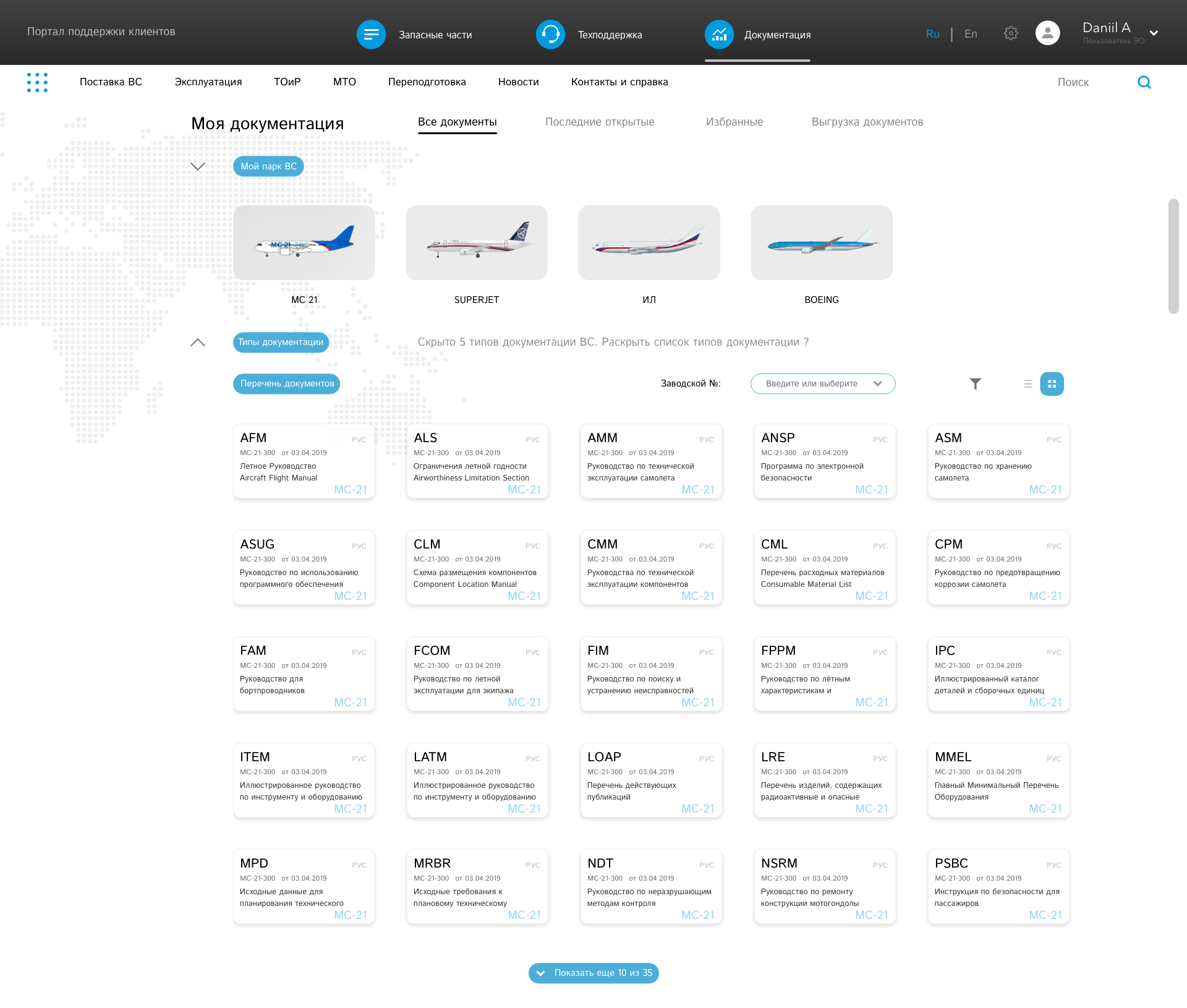Switch to Избранные tab
This screenshot has height=1008, width=1187.
pos(734,122)
